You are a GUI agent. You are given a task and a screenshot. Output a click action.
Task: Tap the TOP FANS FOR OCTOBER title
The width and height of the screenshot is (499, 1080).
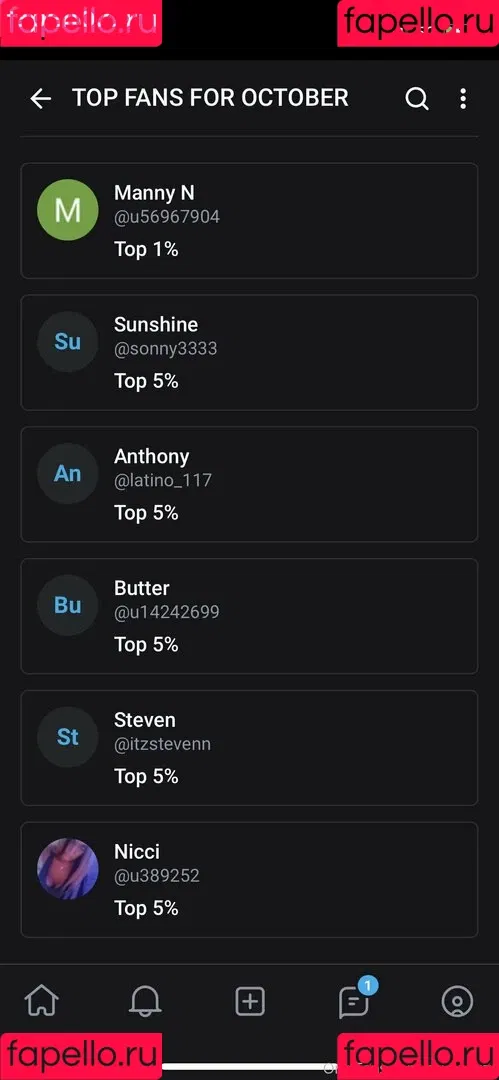[210, 98]
